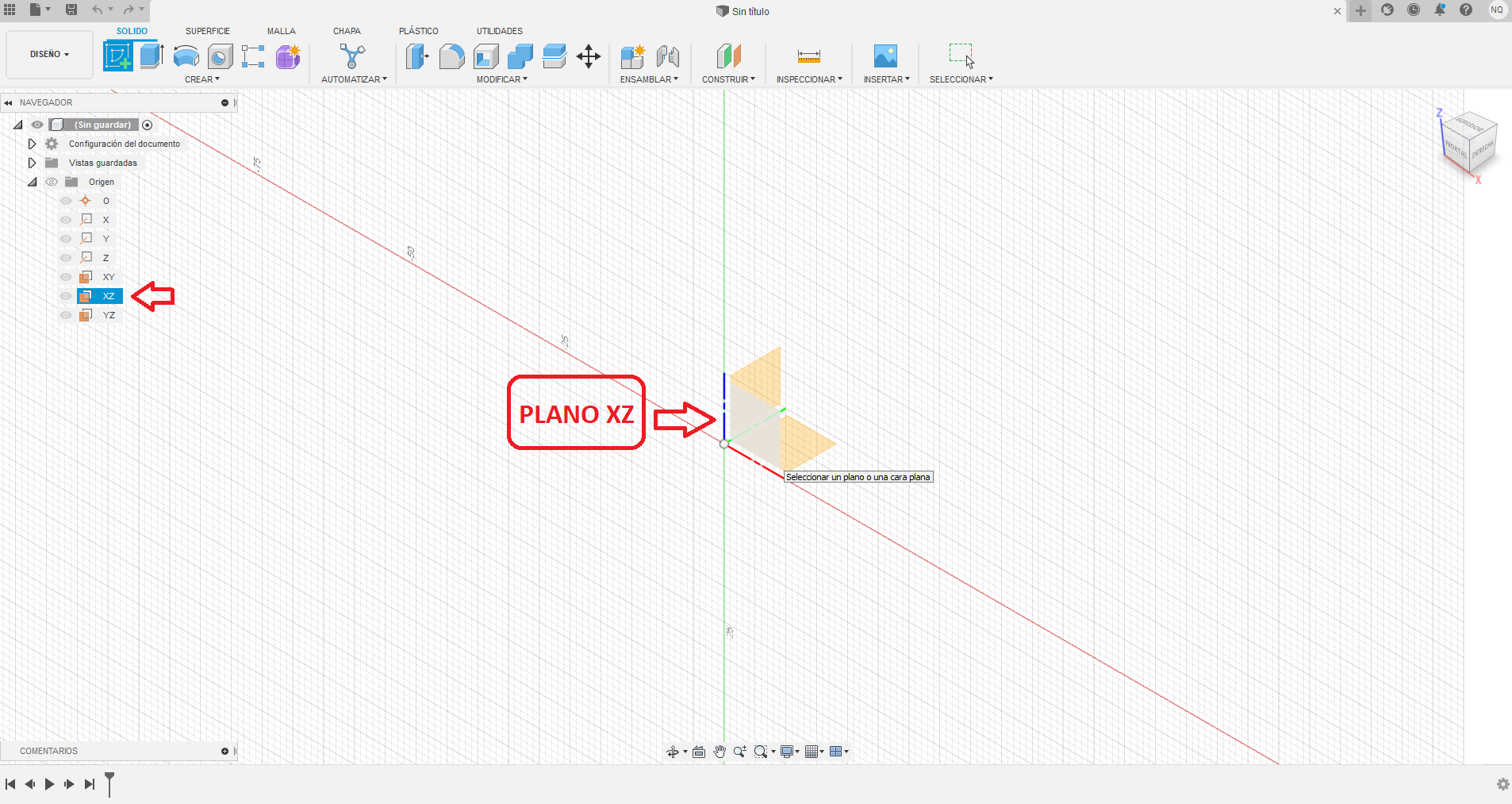Open the job status clock icon
1512x804 pixels.
point(1414,10)
